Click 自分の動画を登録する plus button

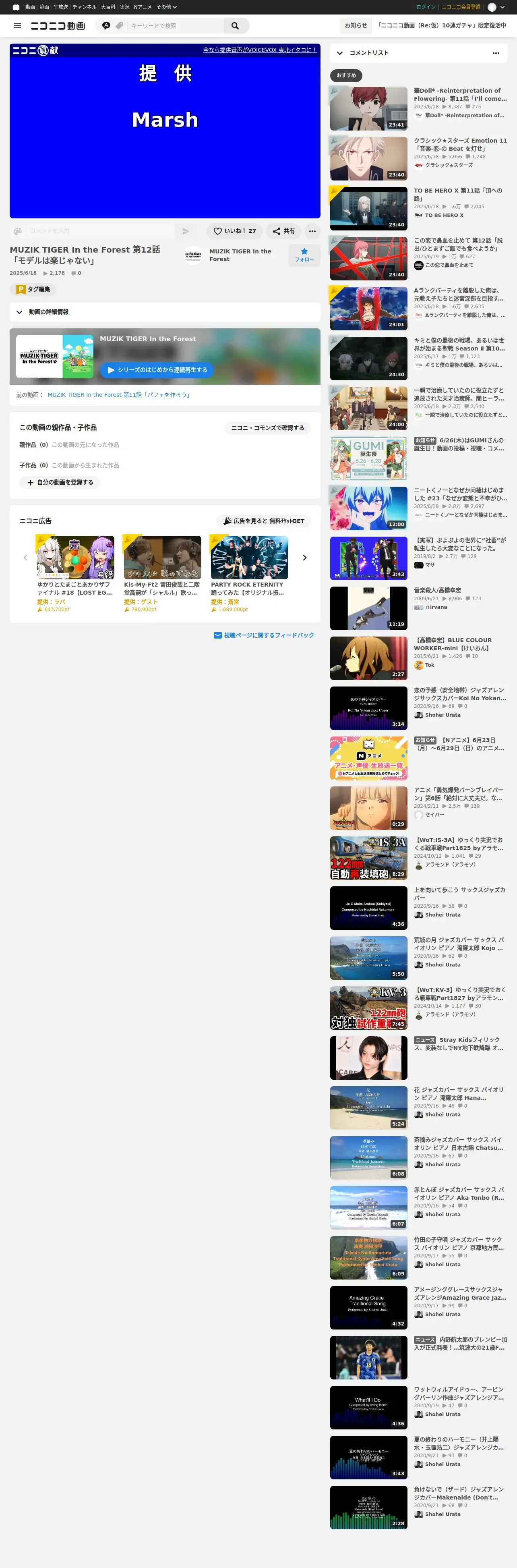[x=60, y=483]
